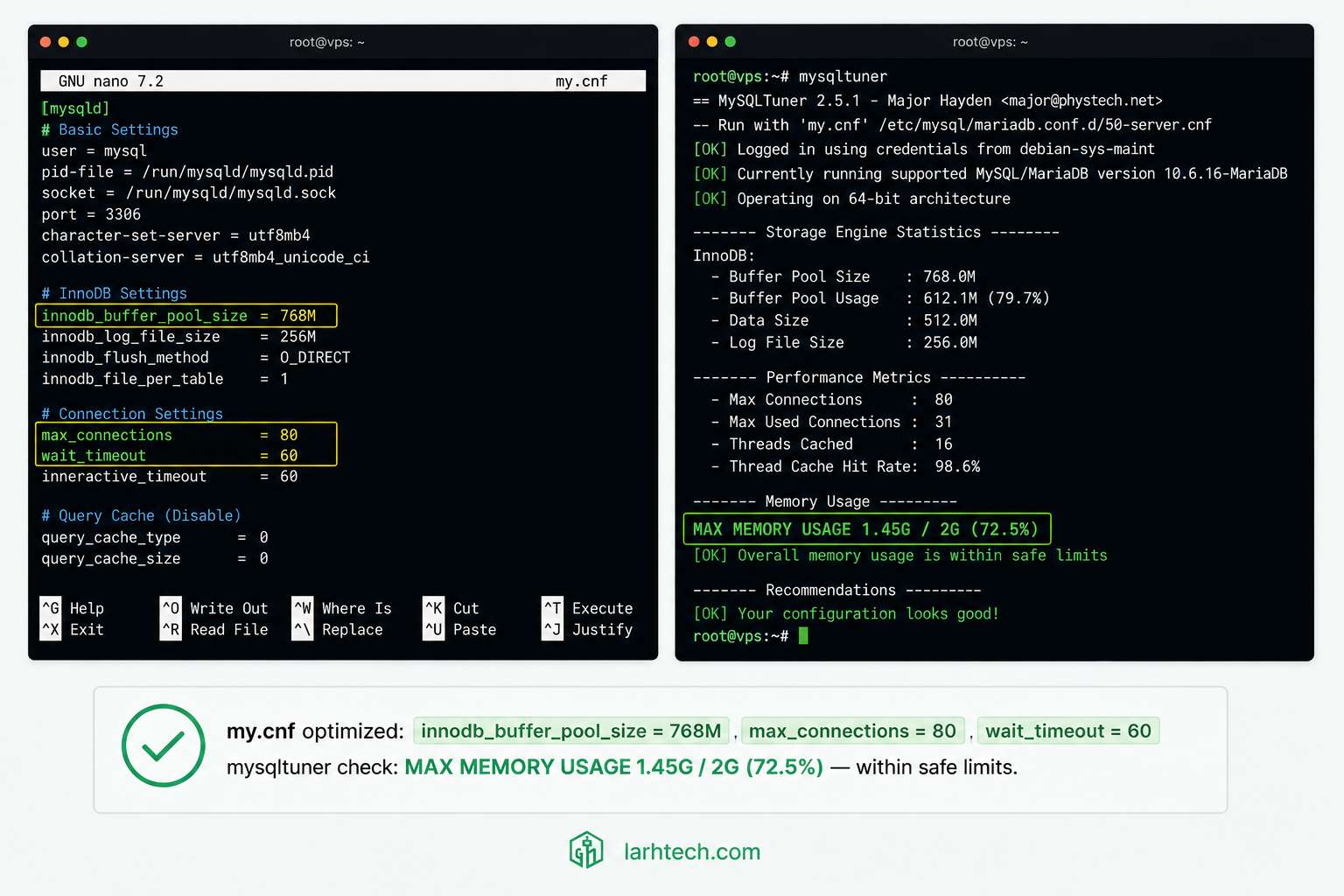Click the pid-file path line

(187, 172)
